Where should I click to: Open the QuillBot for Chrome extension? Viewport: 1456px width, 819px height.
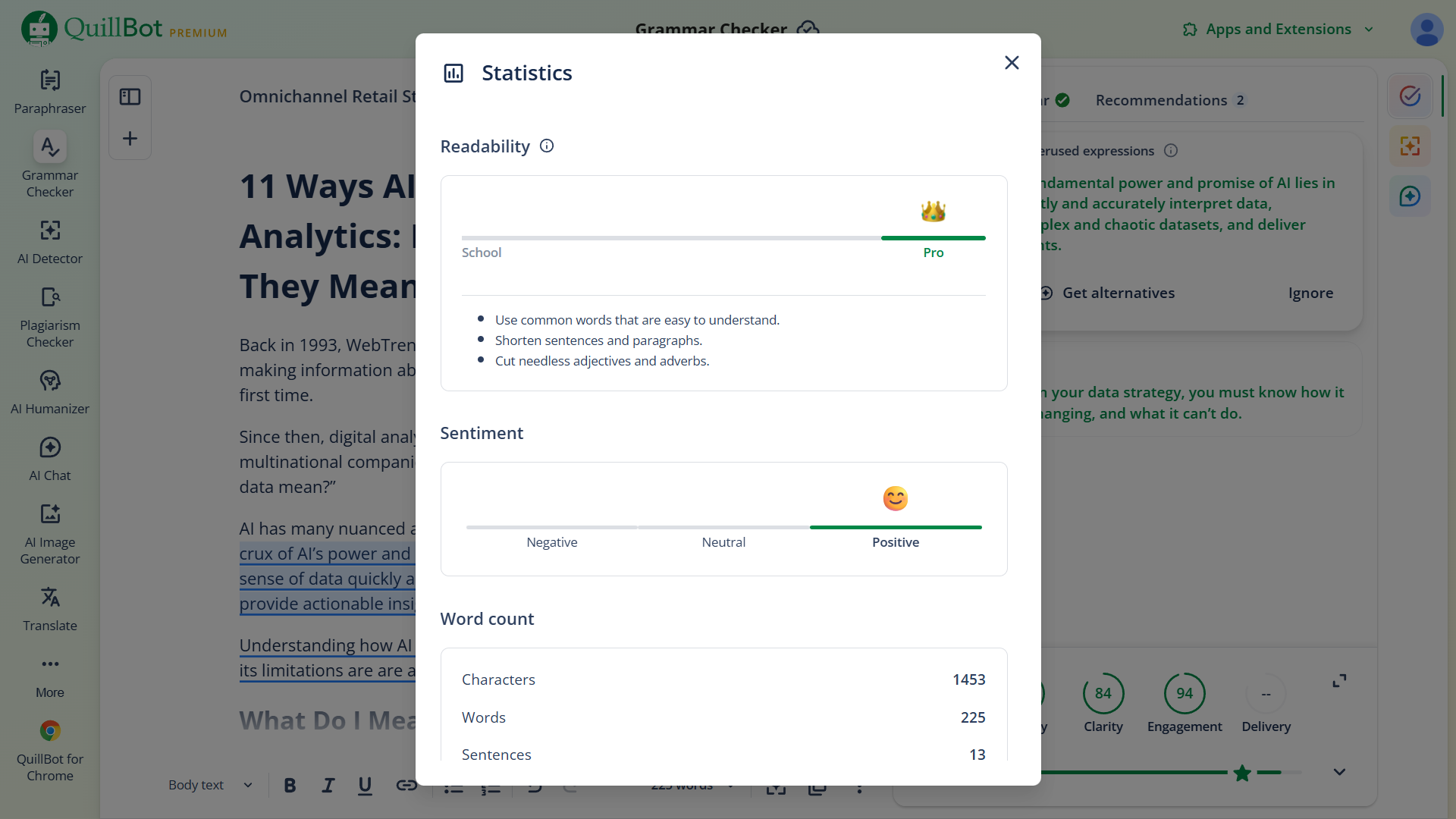(x=49, y=749)
